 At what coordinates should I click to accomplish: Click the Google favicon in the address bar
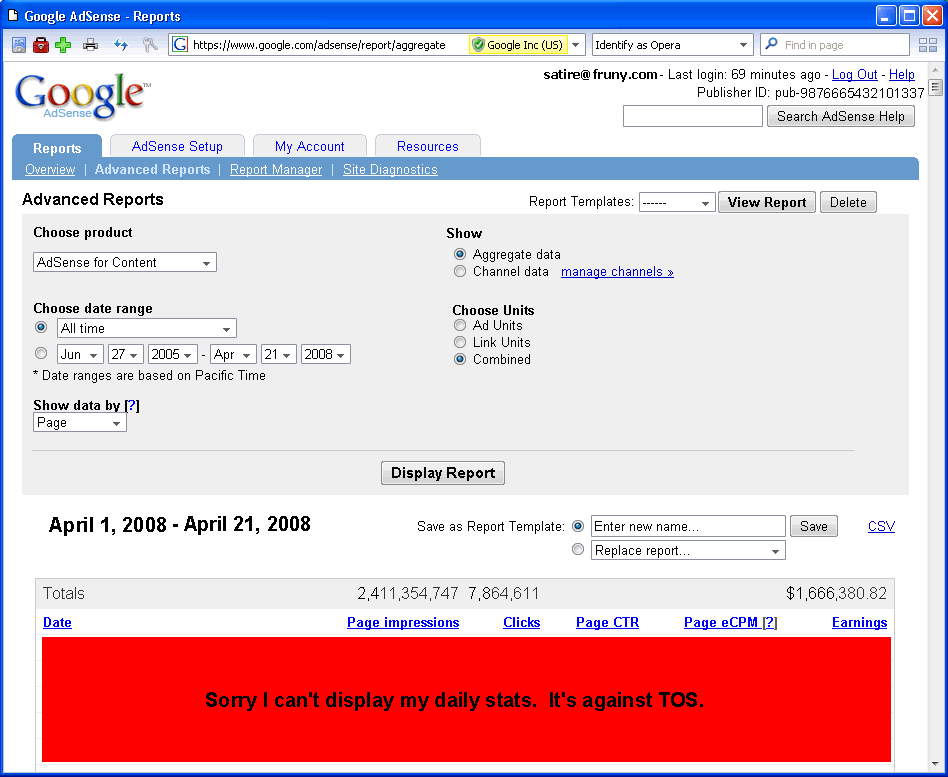(x=180, y=45)
